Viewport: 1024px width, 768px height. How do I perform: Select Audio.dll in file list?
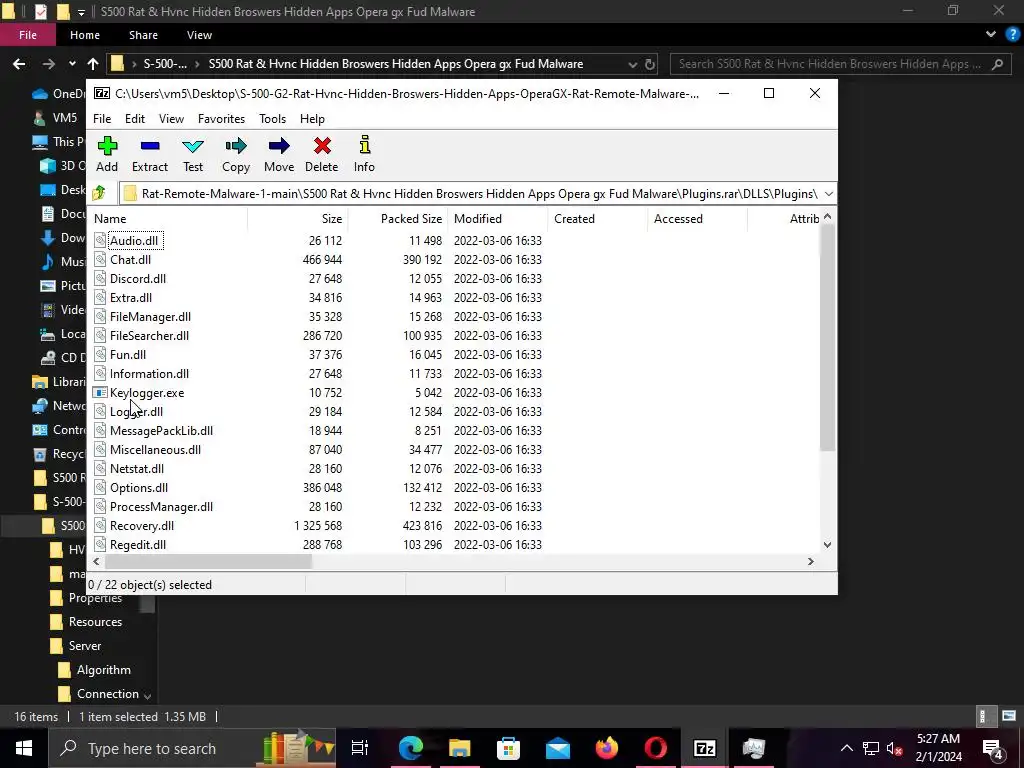point(134,240)
